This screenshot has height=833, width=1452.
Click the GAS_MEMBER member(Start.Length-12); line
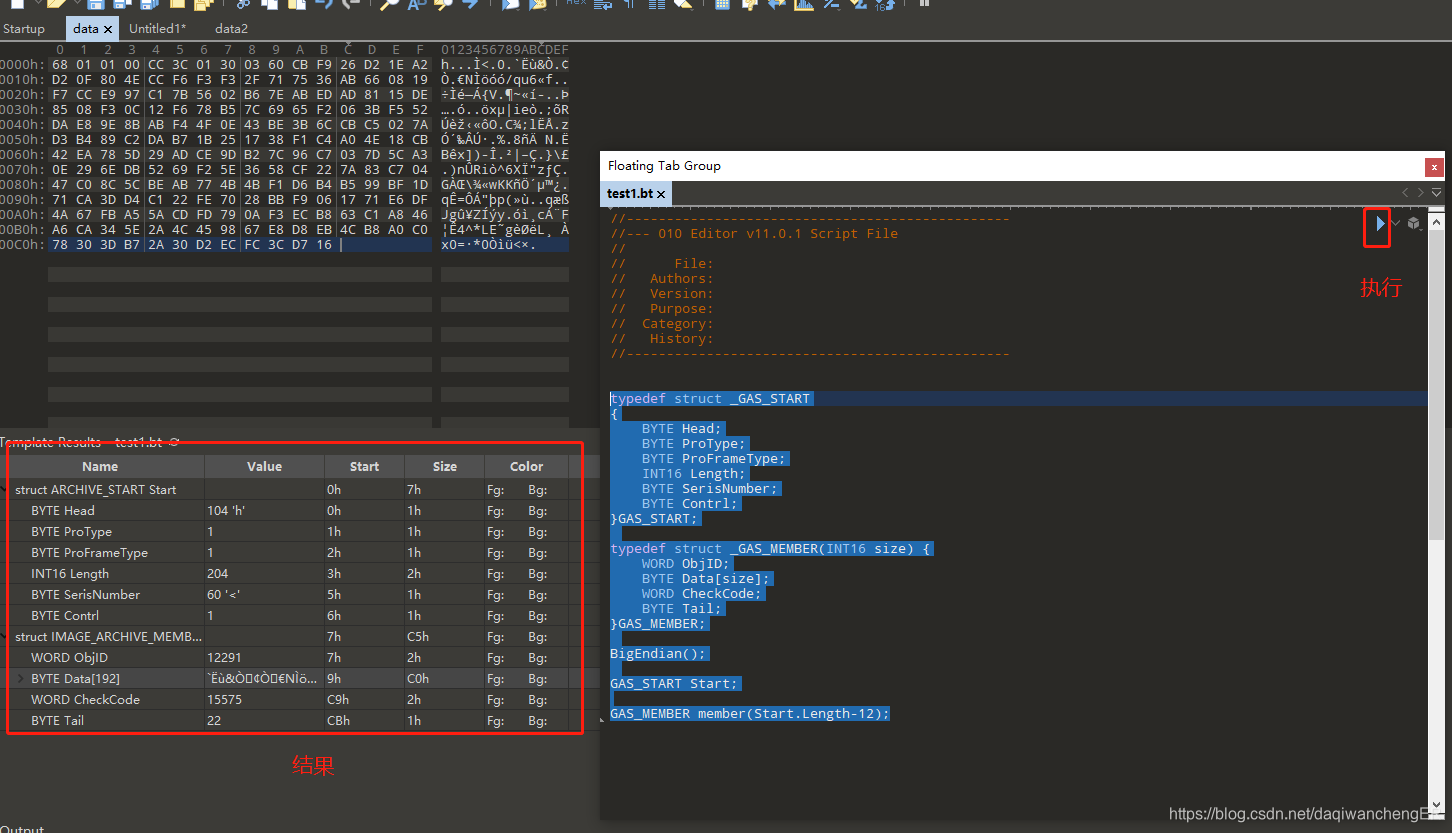click(750, 713)
